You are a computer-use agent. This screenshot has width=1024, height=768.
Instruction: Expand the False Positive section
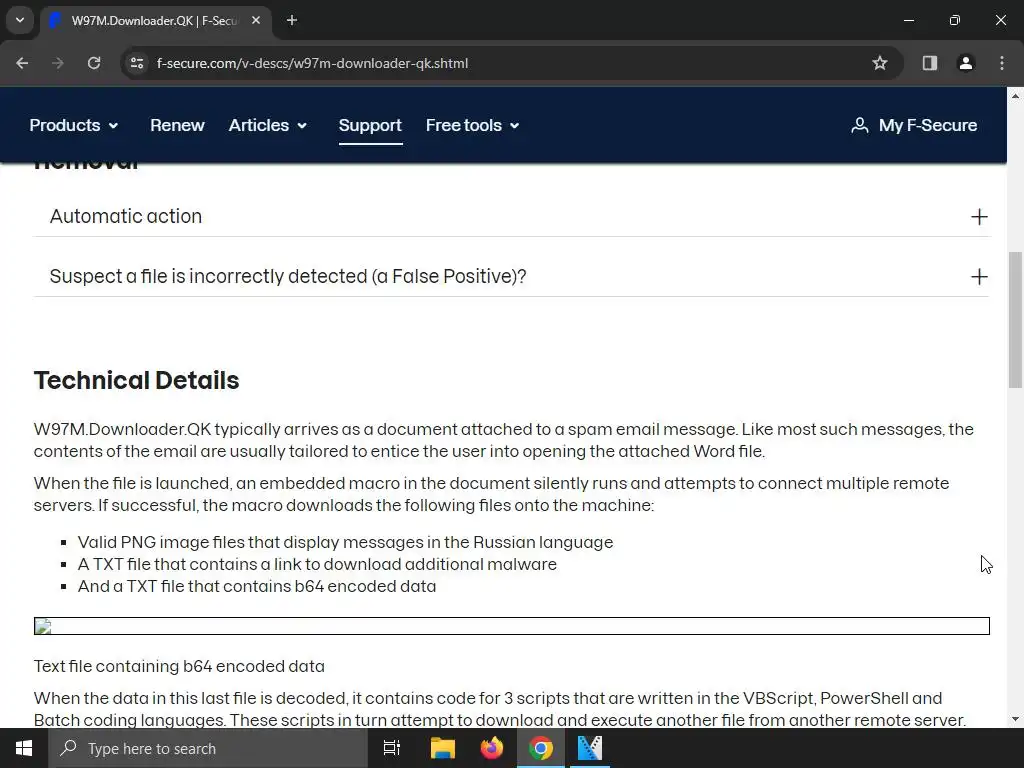[x=511, y=276]
